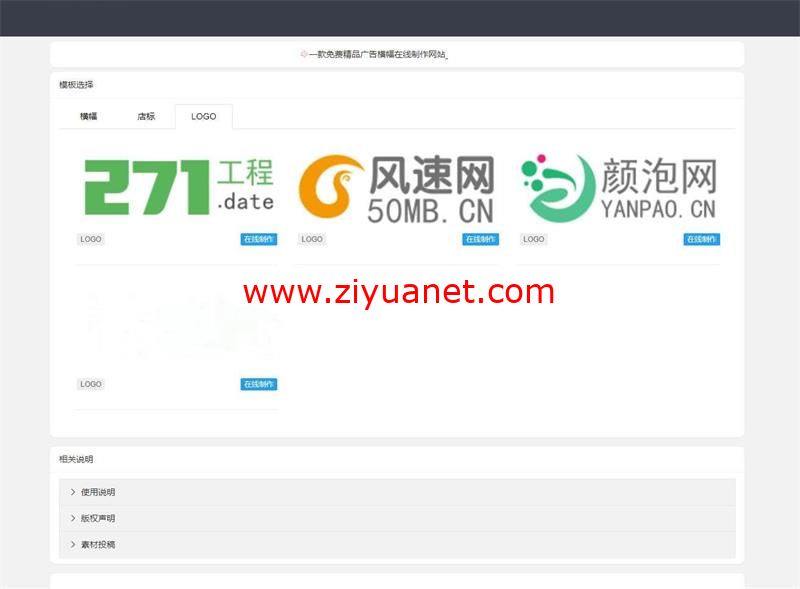Switch to the 店标 tab
The image size is (800, 589).
click(146, 116)
